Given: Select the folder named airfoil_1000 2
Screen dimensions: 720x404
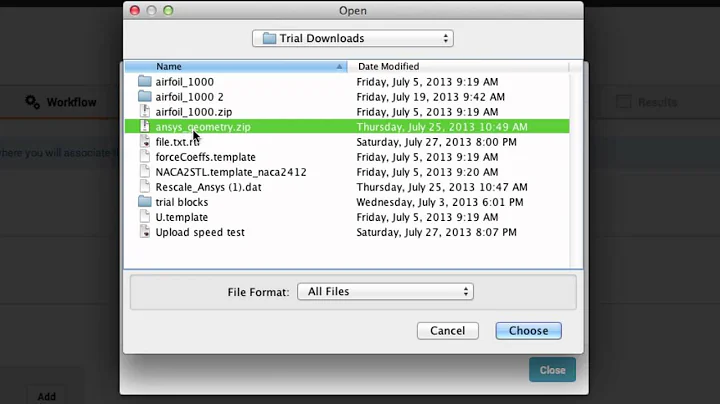Looking at the screenshot, I should [190, 97].
